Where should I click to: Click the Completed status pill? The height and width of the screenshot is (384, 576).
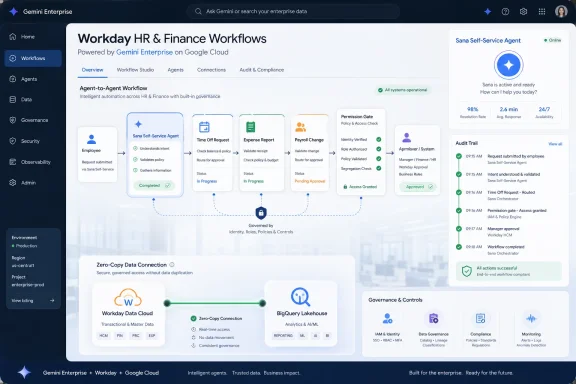coord(154,186)
